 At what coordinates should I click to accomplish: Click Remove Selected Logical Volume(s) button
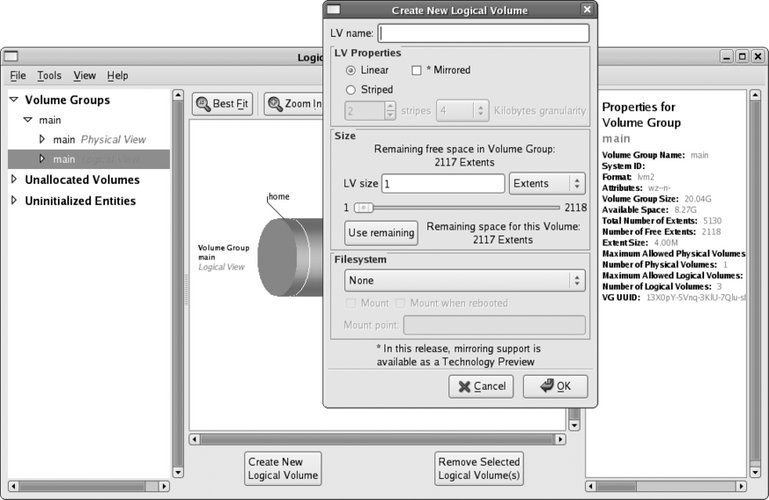tap(479, 468)
